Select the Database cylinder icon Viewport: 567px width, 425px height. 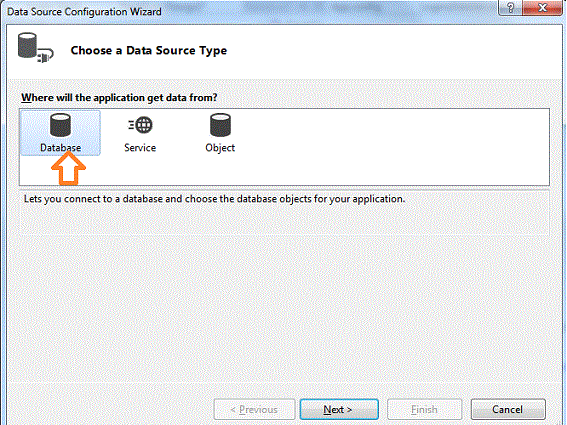click(60, 125)
